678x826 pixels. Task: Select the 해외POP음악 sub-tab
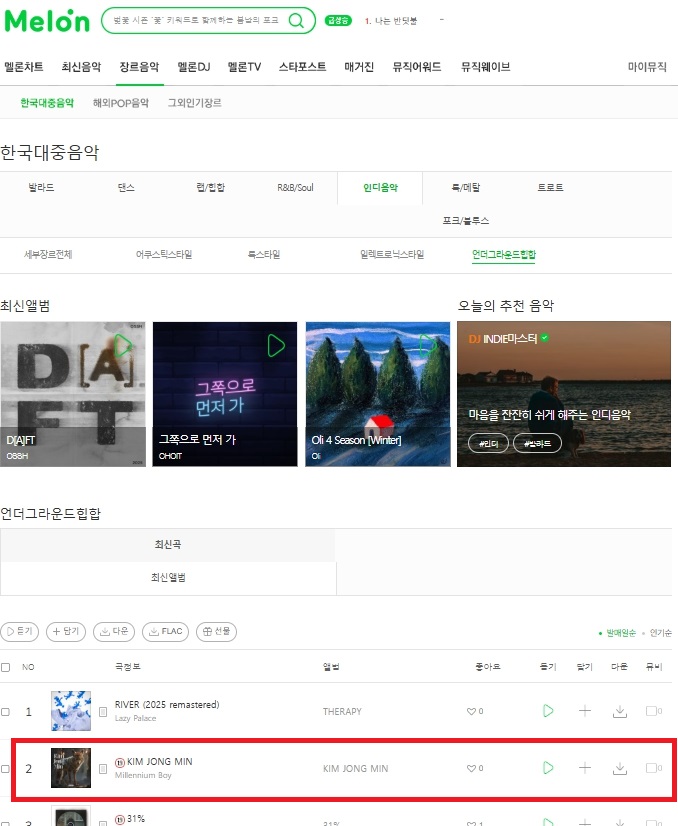click(x=121, y=103)
